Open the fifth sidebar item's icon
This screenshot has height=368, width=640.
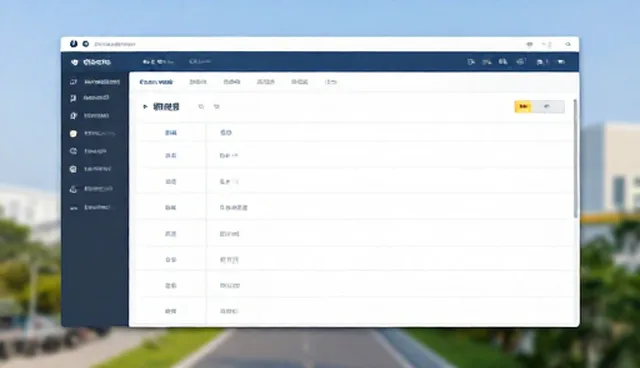[73, 151]
